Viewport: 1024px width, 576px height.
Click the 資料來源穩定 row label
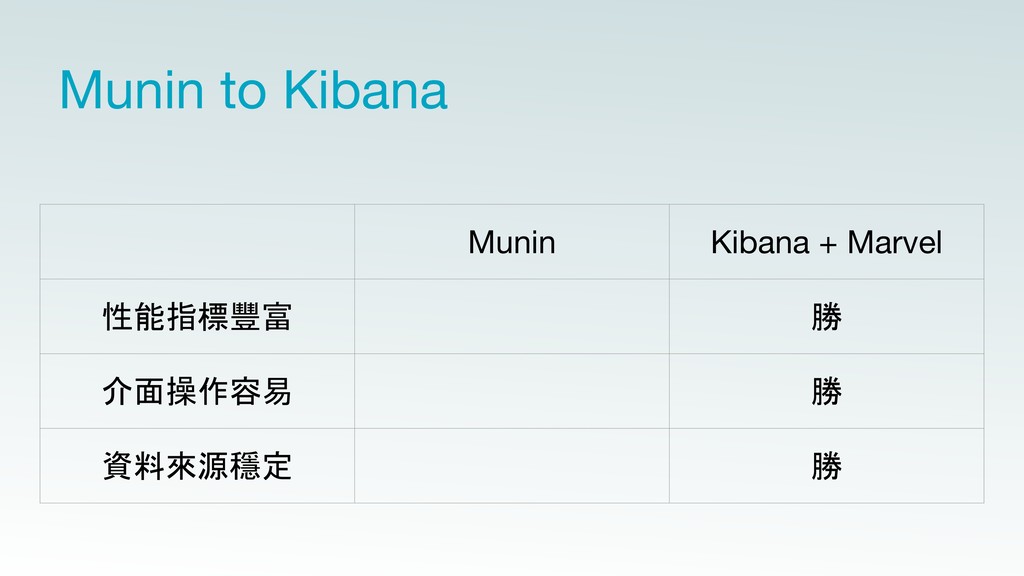[x=197, y=466]
